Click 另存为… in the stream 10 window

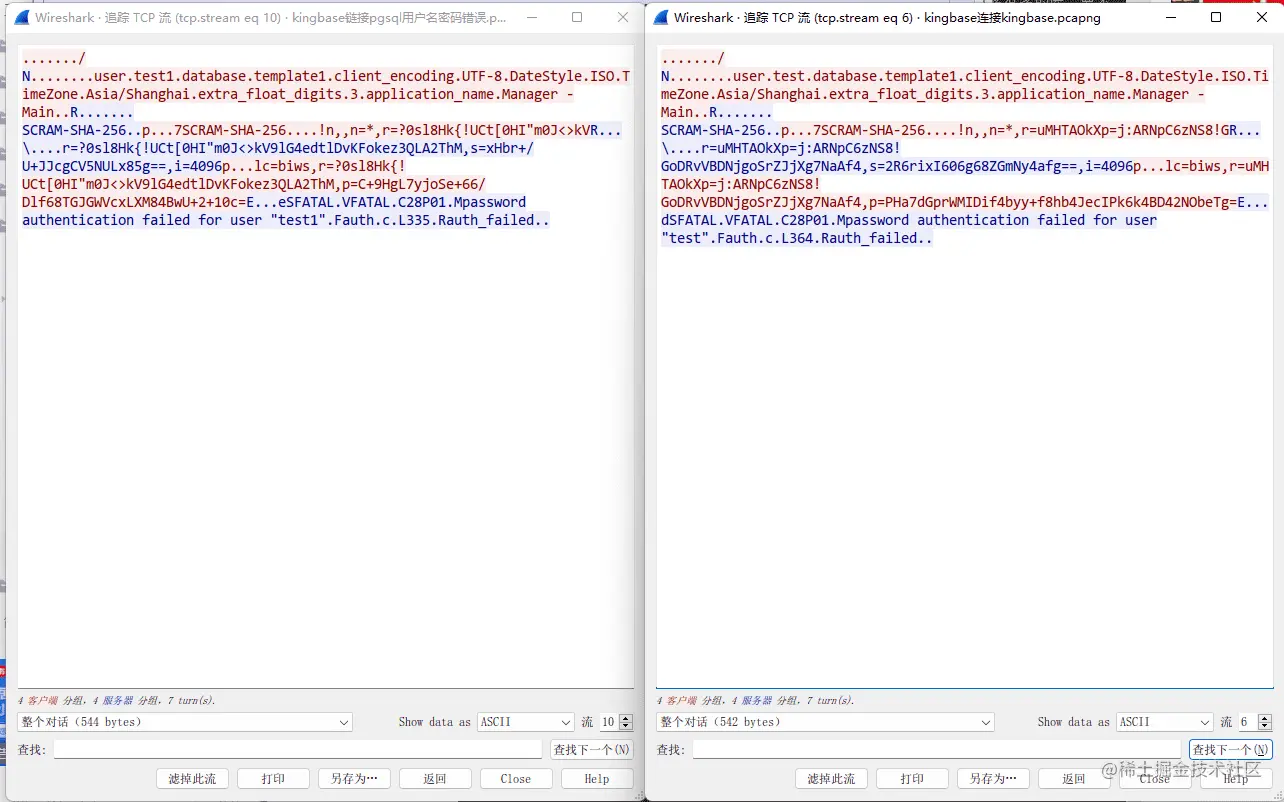[355, 779]
